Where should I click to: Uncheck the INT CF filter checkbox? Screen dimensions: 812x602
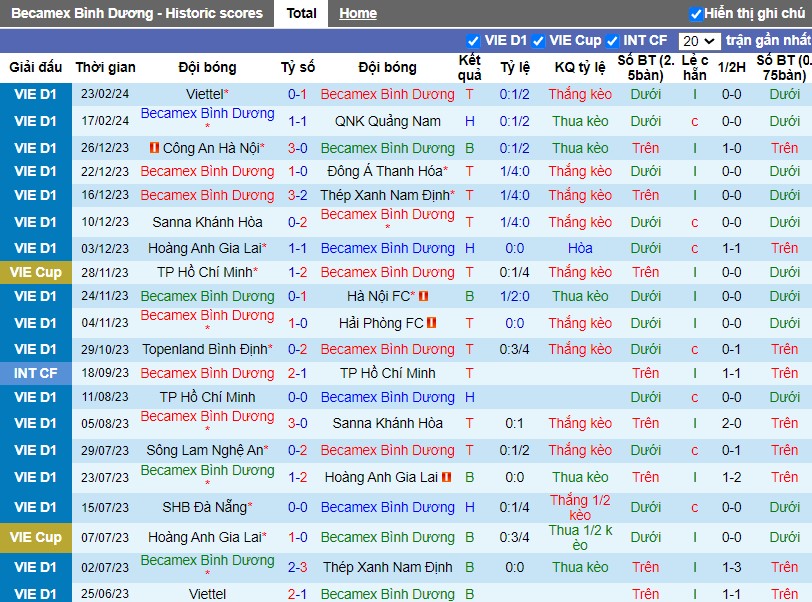[612, 41]
